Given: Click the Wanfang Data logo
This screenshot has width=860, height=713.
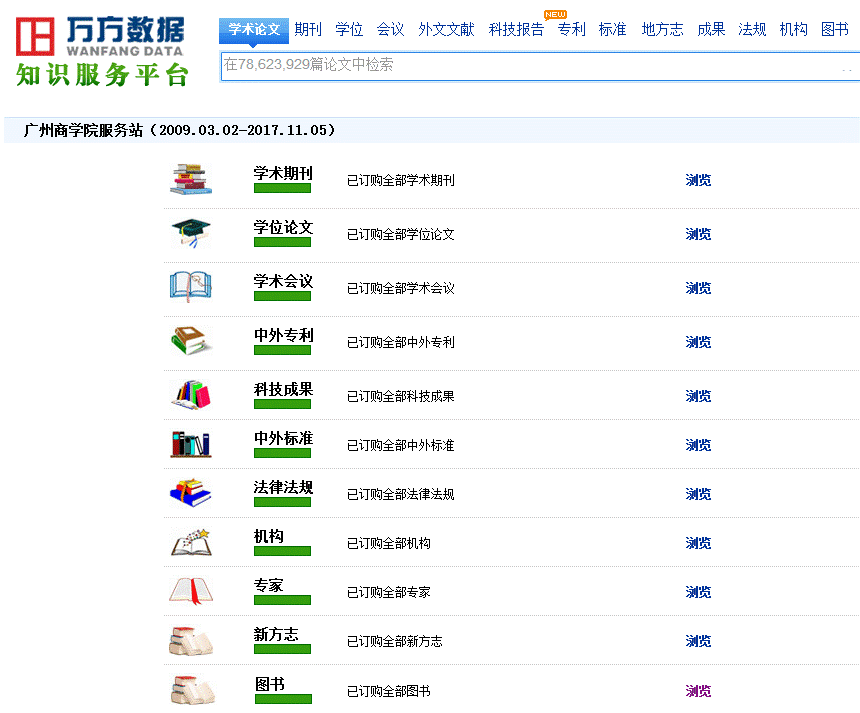Looking at the screenshot, I should pyautogui.click(x=100, y=36).
